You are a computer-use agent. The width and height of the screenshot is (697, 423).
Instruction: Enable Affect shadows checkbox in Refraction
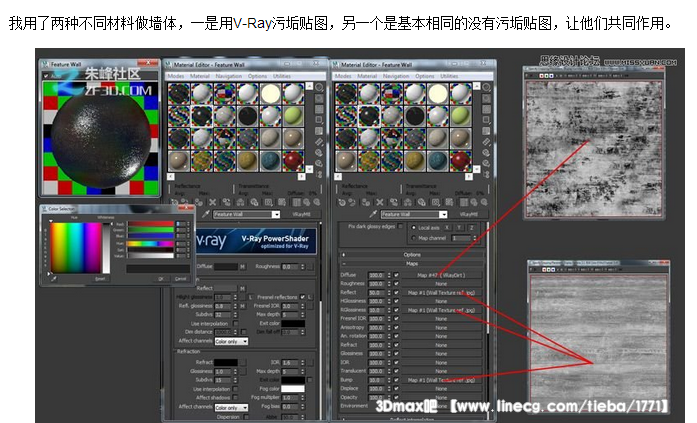[236, 397]
